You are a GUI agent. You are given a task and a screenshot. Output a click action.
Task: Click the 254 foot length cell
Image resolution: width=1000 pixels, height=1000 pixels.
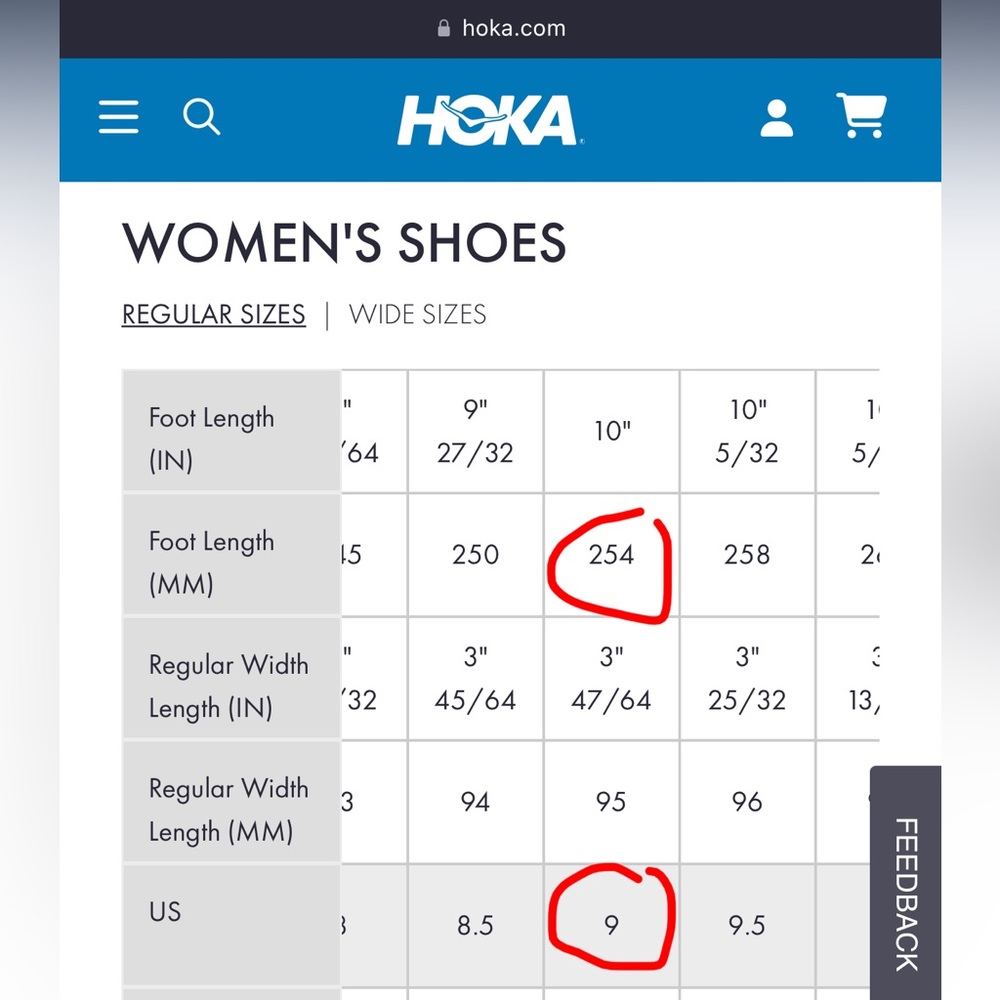(x=611, y=555)
